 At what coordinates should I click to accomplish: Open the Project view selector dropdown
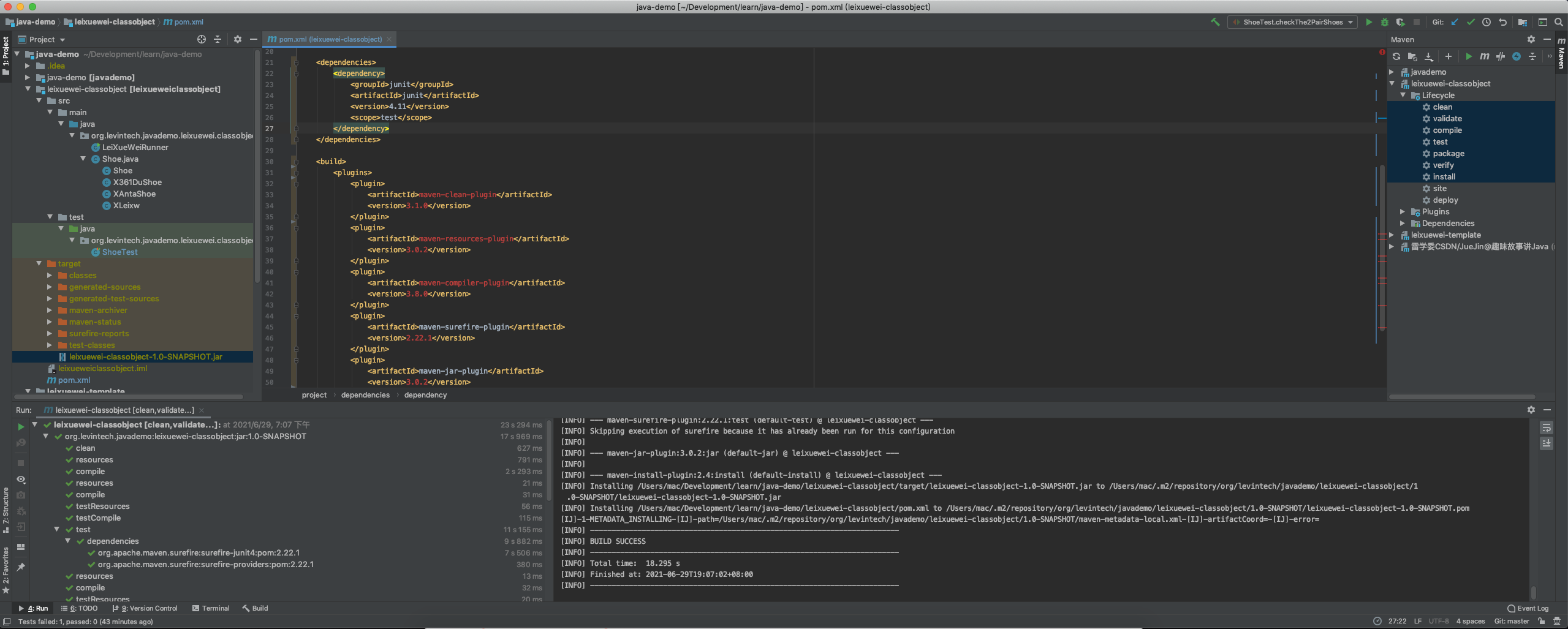point(42,39)
